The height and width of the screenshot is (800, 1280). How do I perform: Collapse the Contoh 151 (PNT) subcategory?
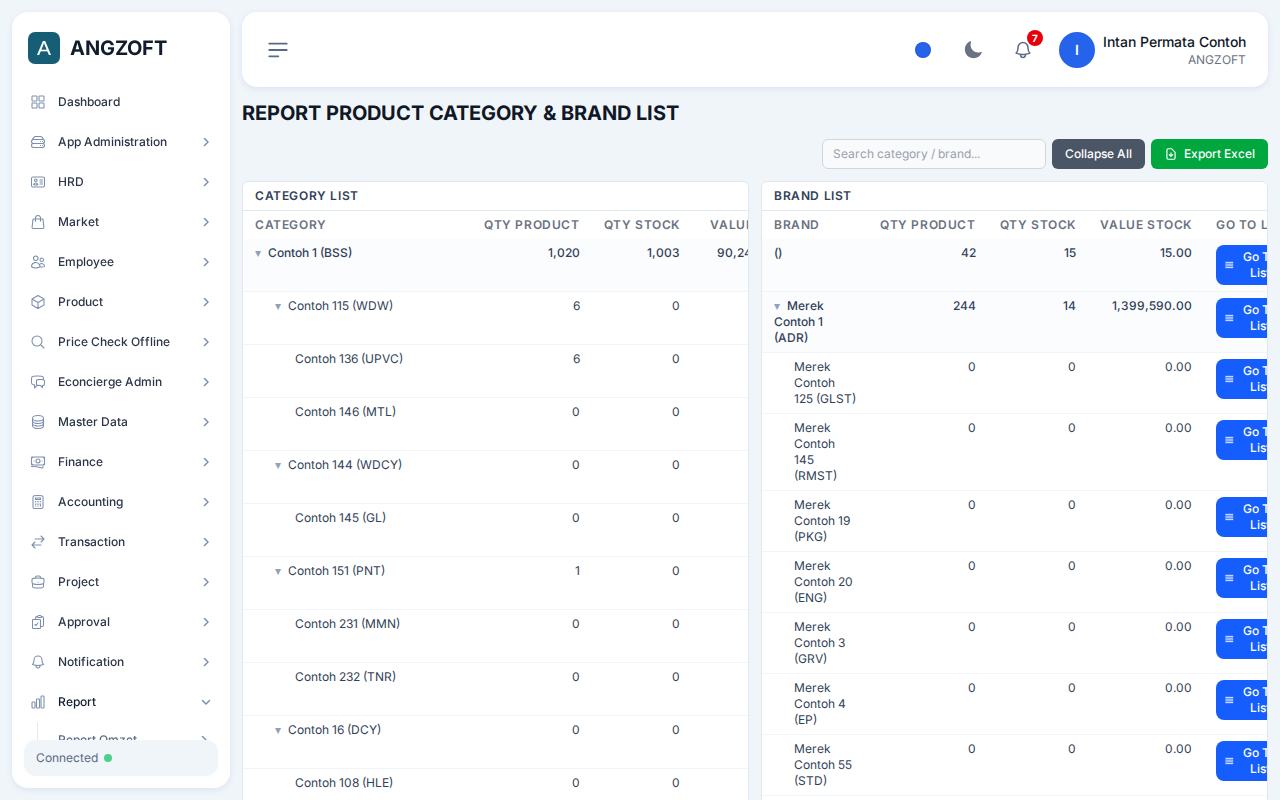278,572
